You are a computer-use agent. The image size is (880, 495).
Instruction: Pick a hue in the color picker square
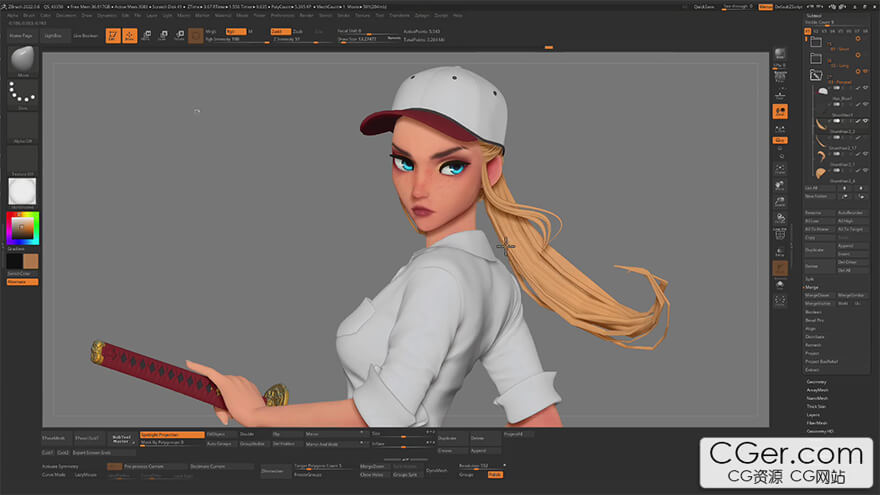click(22, 228)
